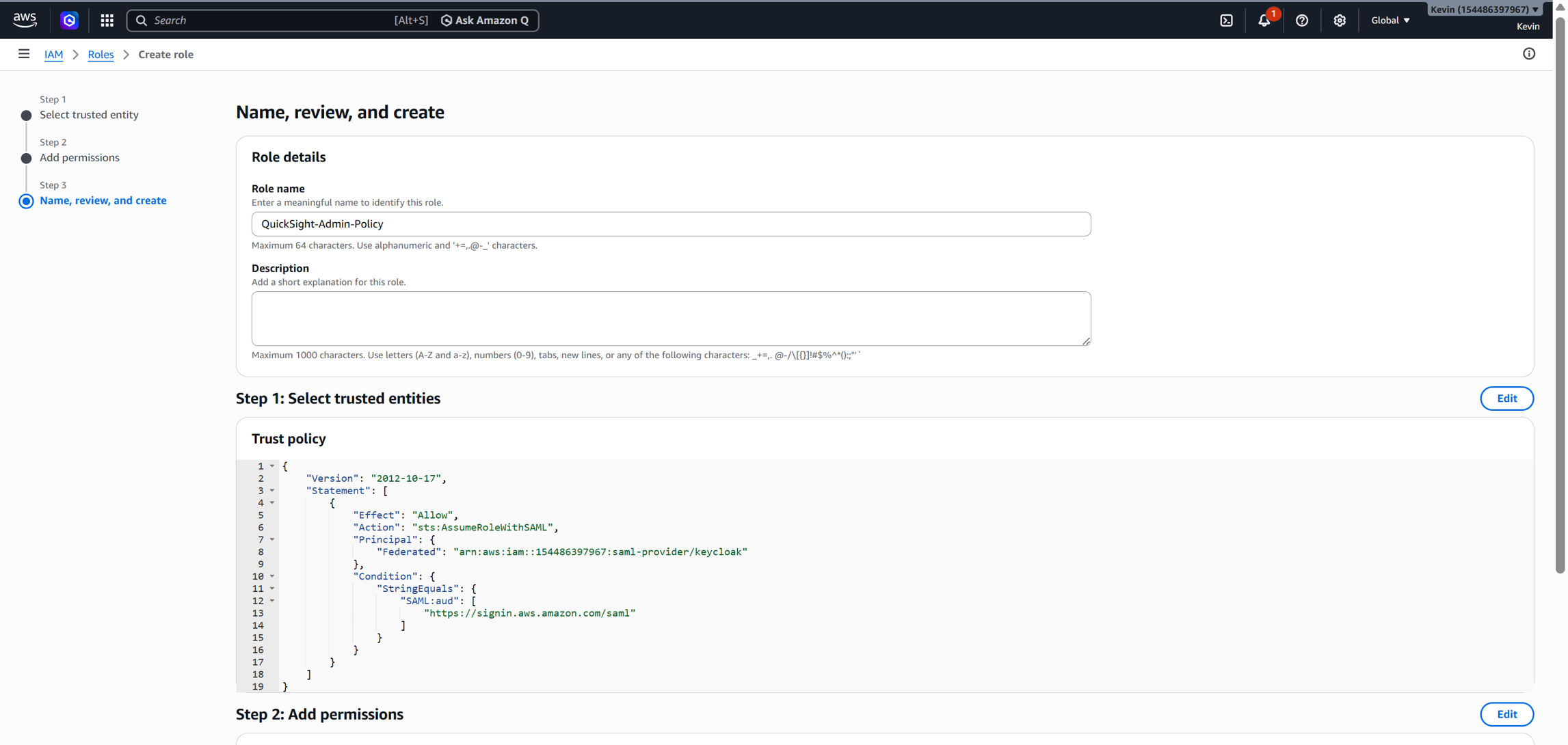Click the Federated saml-provider ARN value
The image size is (1568, 745).
click(600, 552)
